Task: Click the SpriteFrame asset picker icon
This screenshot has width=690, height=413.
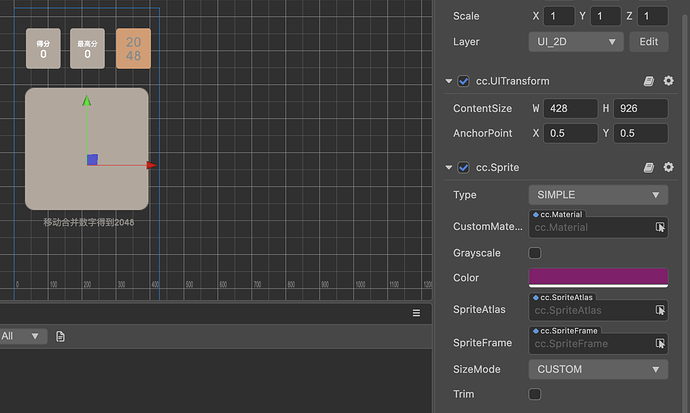Action: (660, 344)
